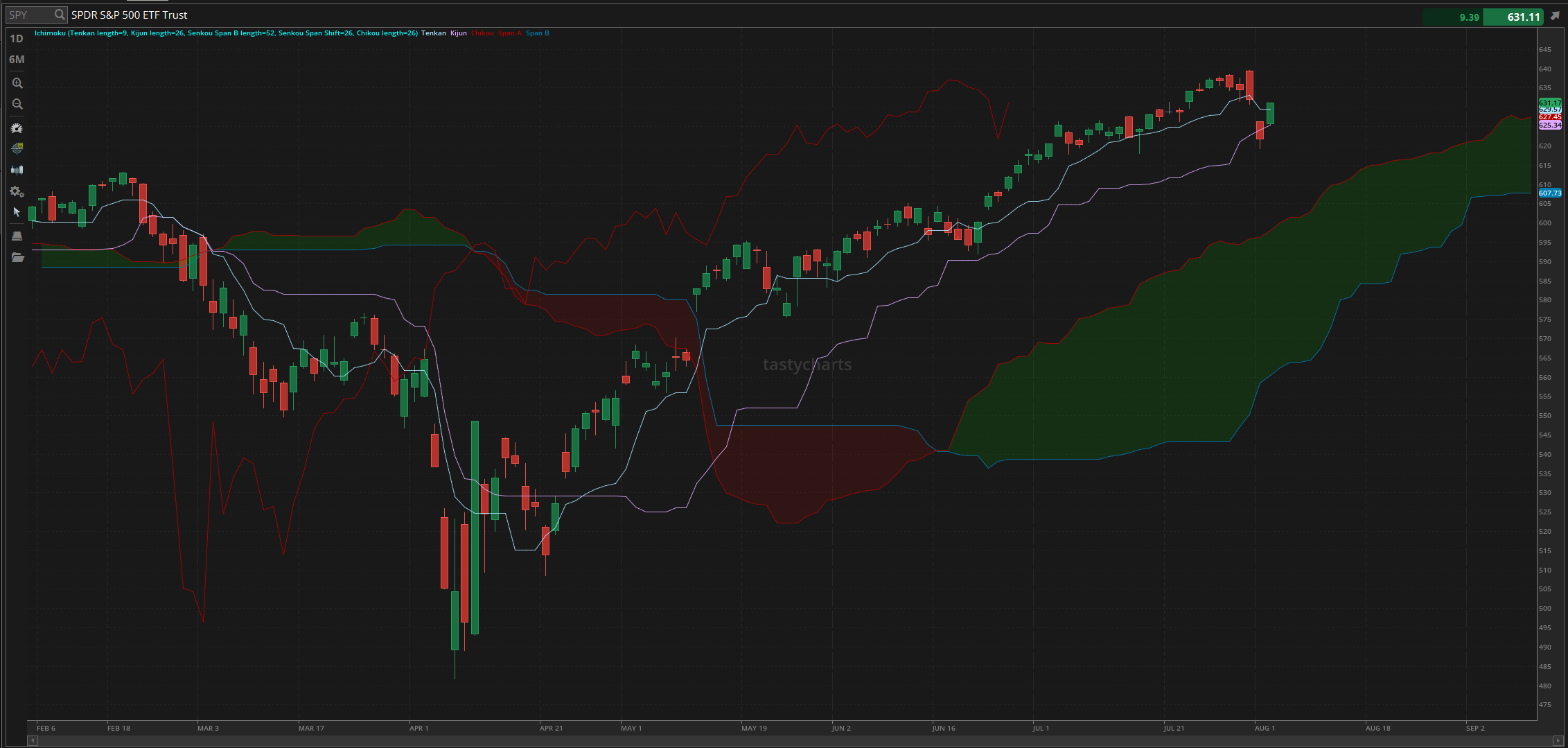Click the AUG 1 date axis label
The image size is (1568, 748).
[x=1265, y=728]
